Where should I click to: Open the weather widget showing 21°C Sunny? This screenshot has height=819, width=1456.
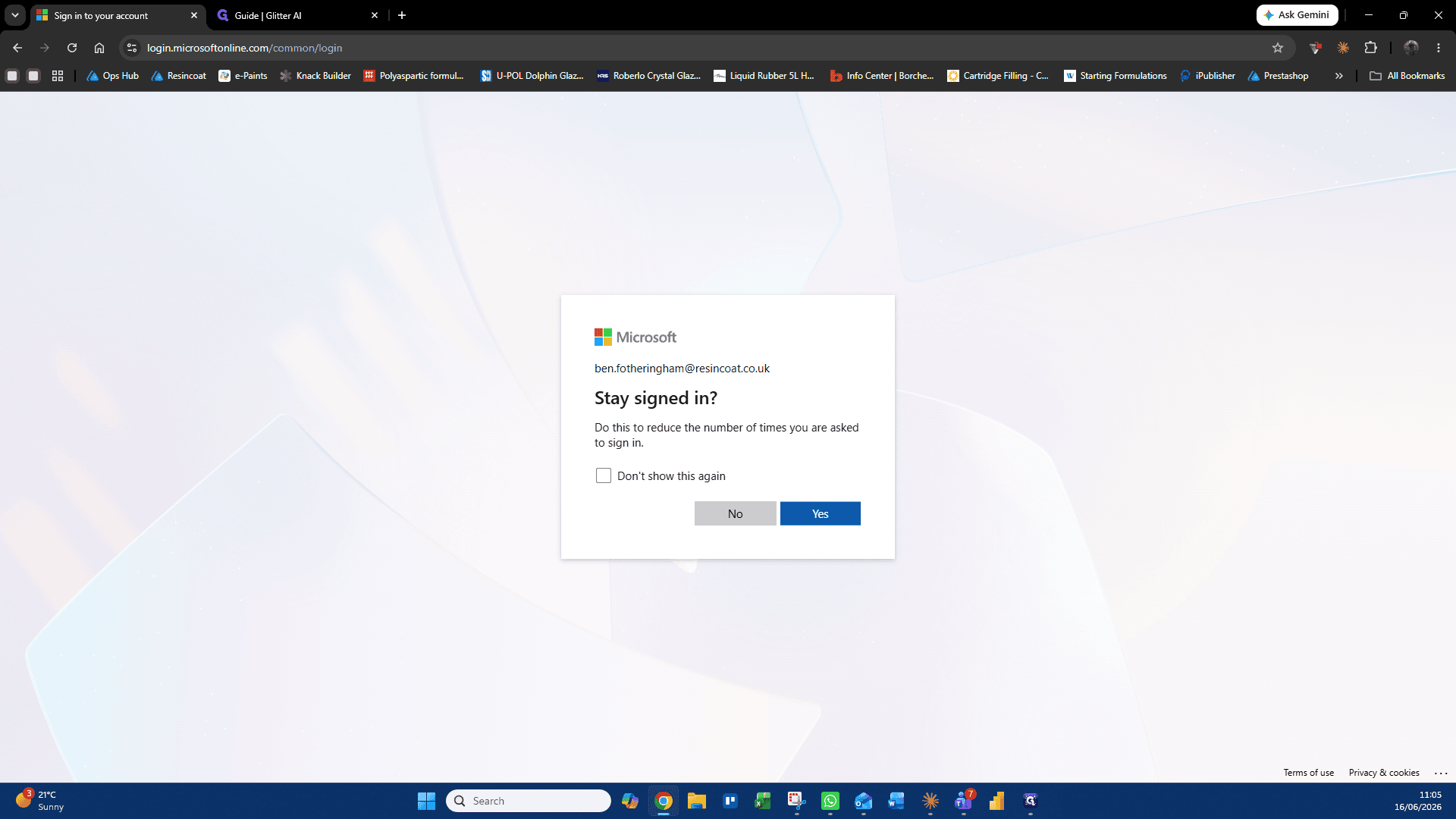(39, 801)
